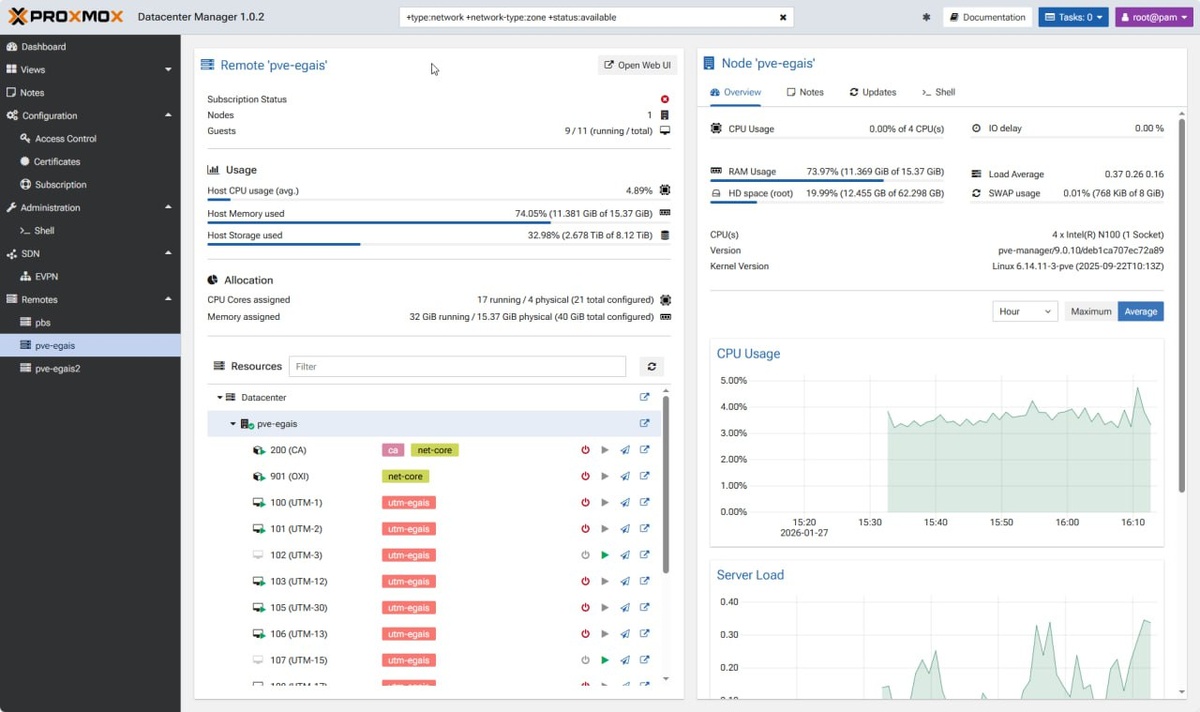Open the Hour timeframe dropdown
1200x712 pixels.
(1025, 311)
